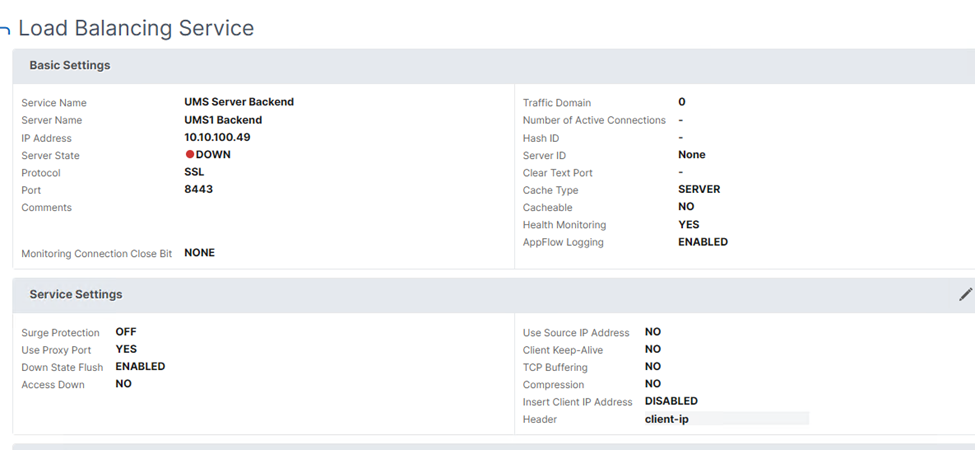Click the SSL protocol value

194,172
